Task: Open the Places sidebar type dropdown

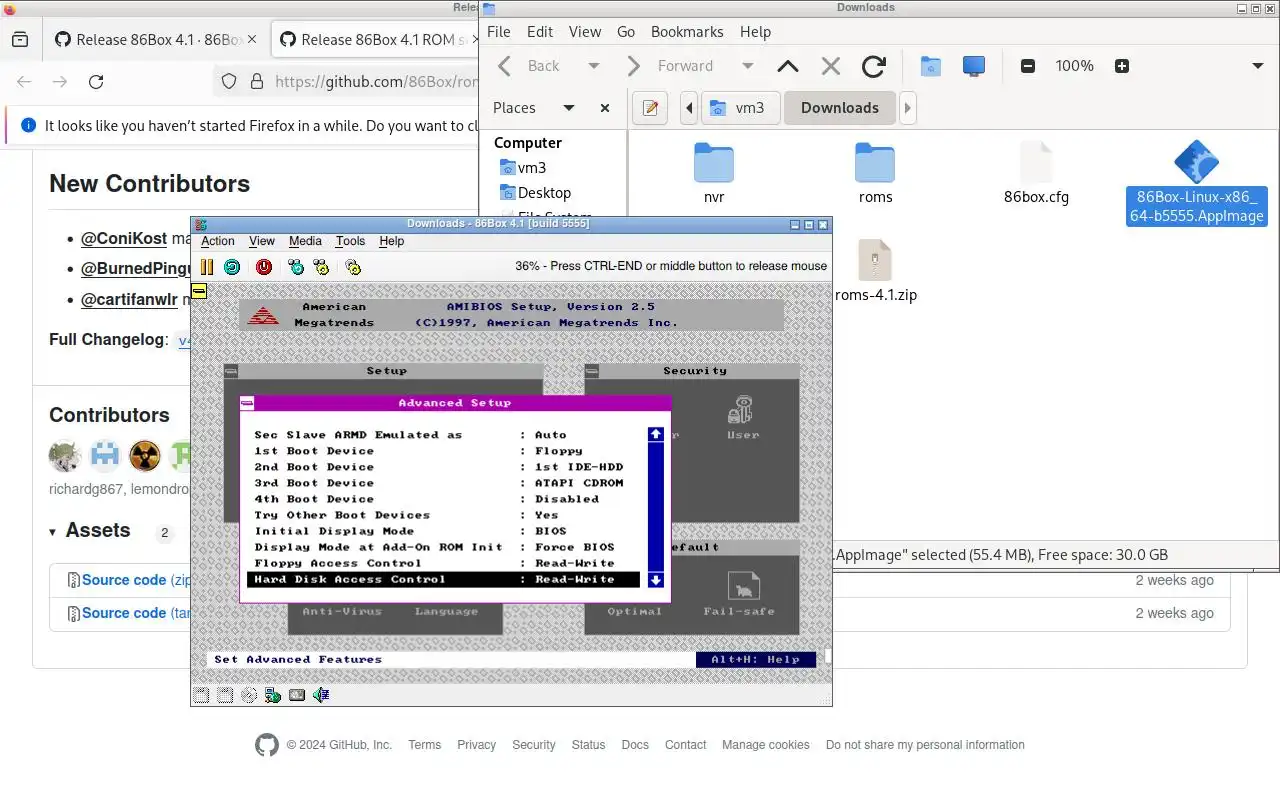Action: coord(568,108)
